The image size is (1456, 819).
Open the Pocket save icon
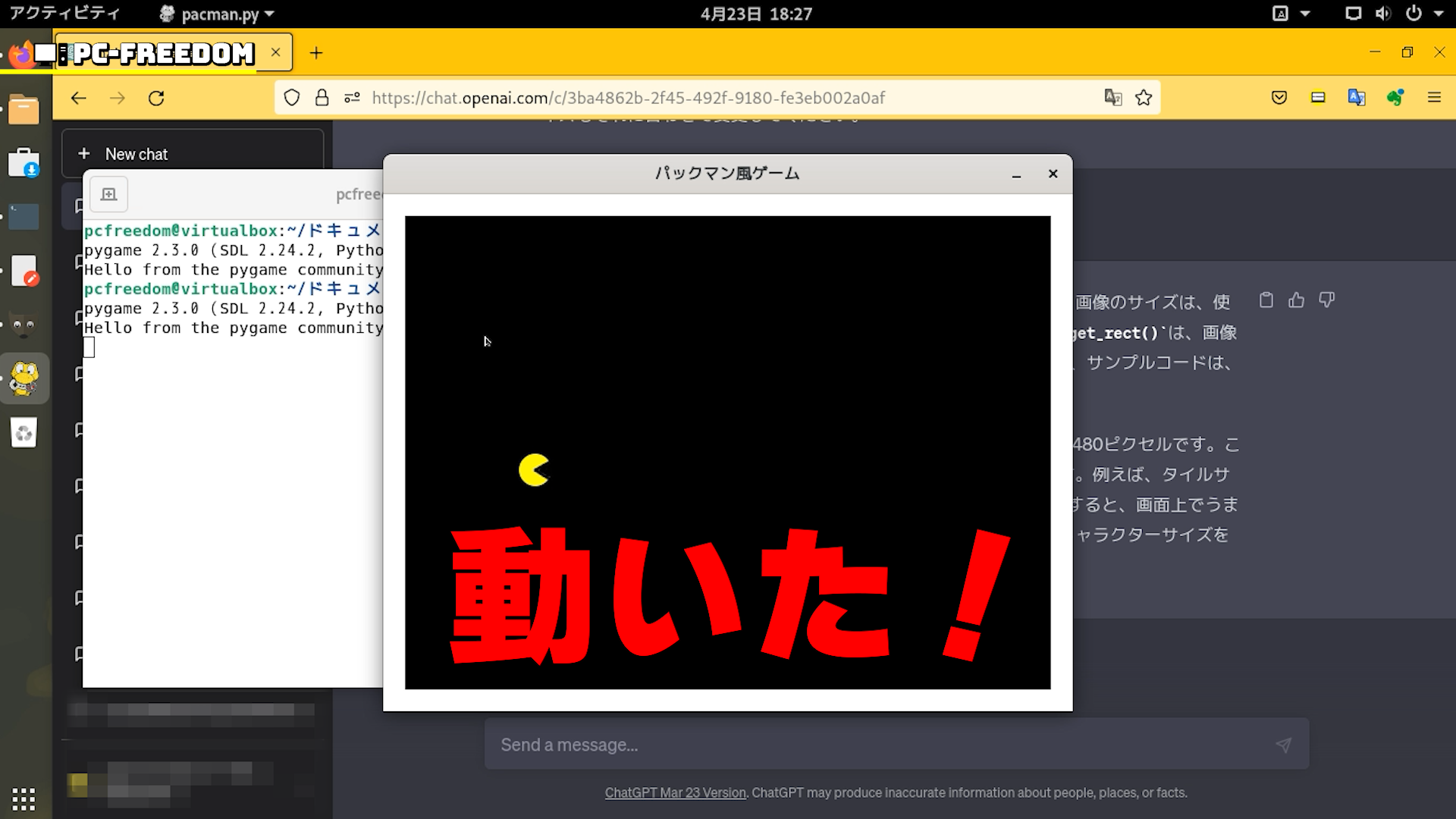[x=1279, y=98]
